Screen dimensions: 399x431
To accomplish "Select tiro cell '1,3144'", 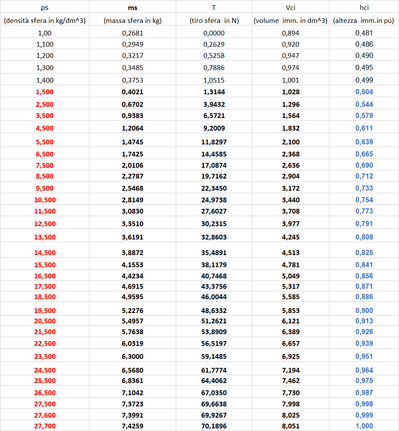I will (214, 92).
